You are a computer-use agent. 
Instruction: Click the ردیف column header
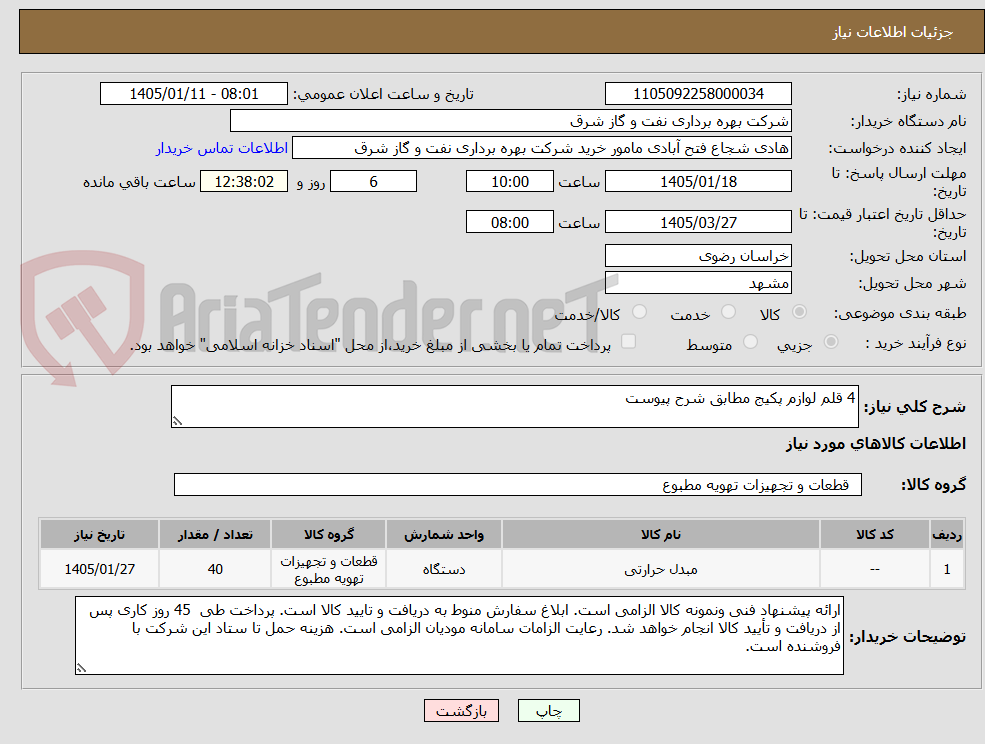point(947,535)
